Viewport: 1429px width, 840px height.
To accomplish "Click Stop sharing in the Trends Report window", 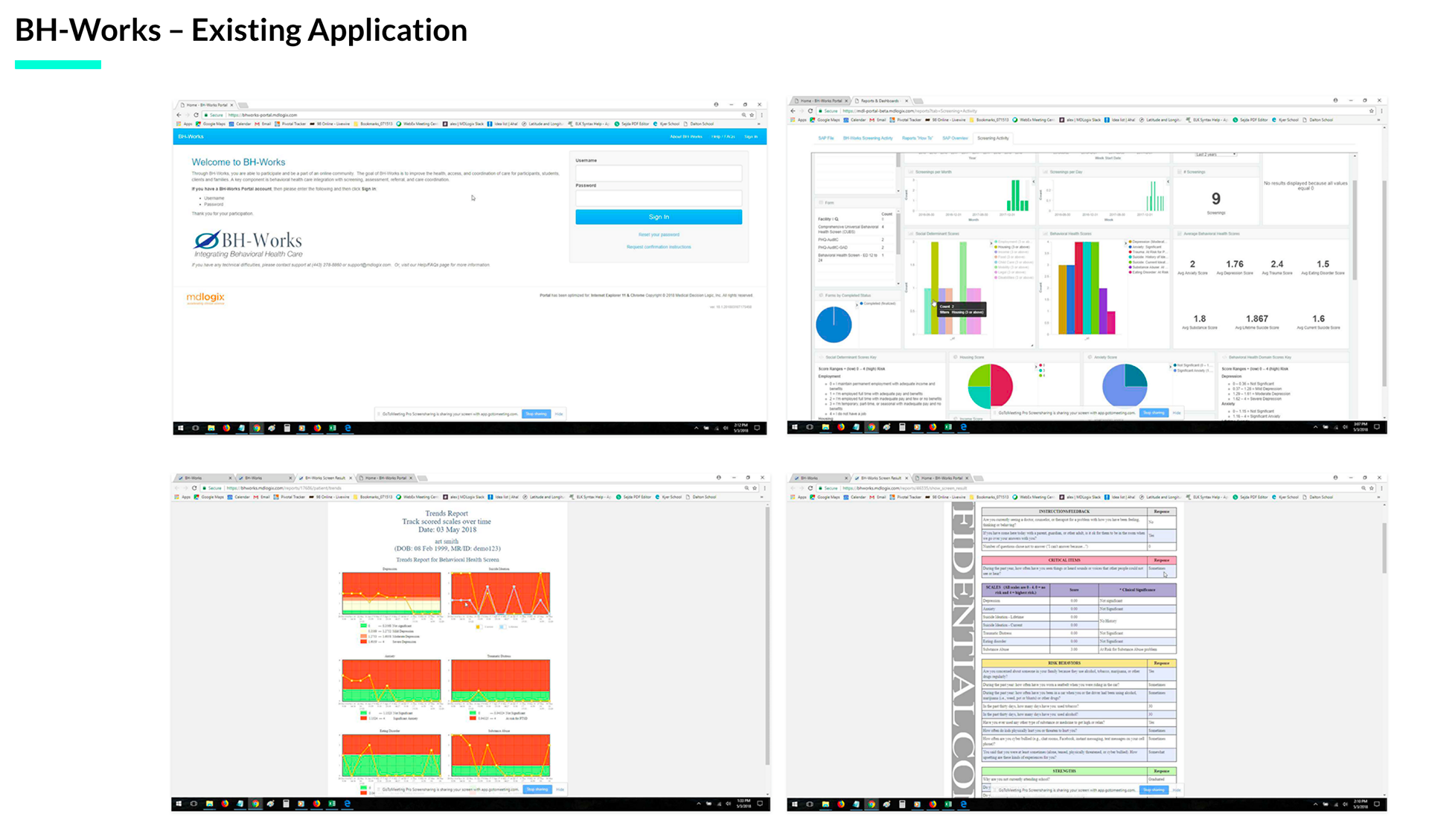I will click(537, 789).
